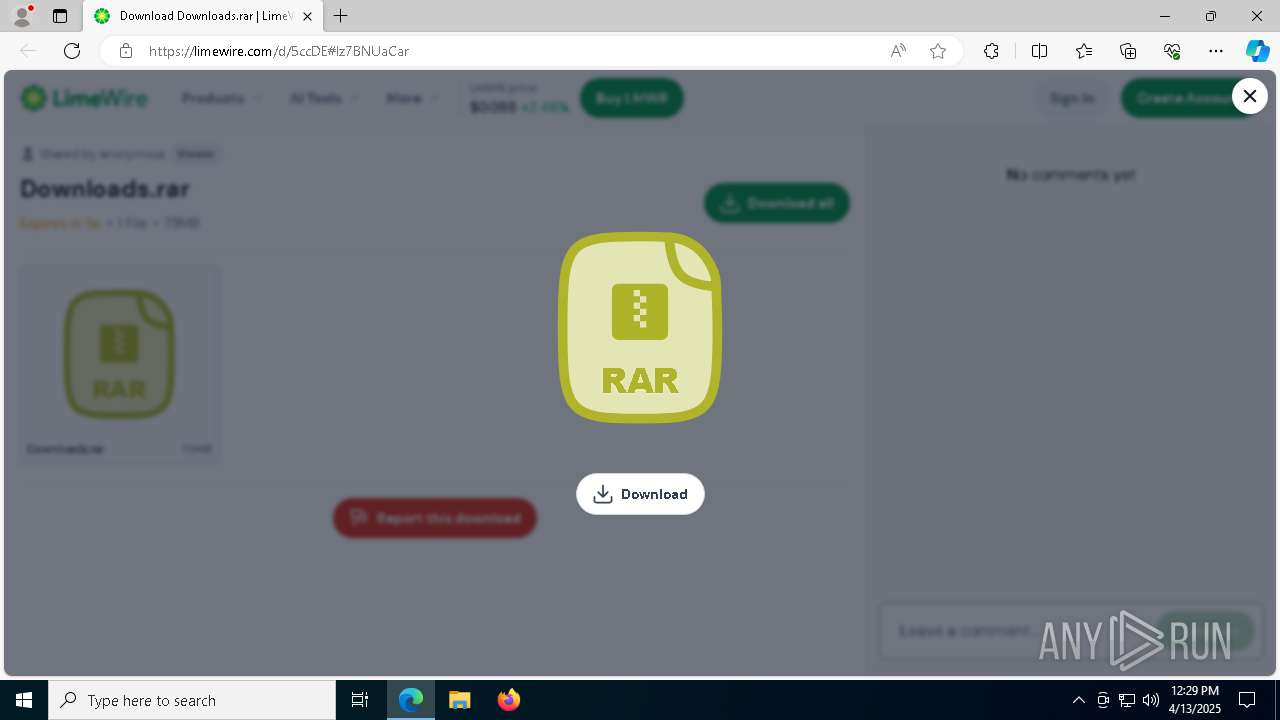Image resolution: width=1280 pixels, height=720 pixels.
Task: Close the file preview overlay
Action: click(1249, 96)
